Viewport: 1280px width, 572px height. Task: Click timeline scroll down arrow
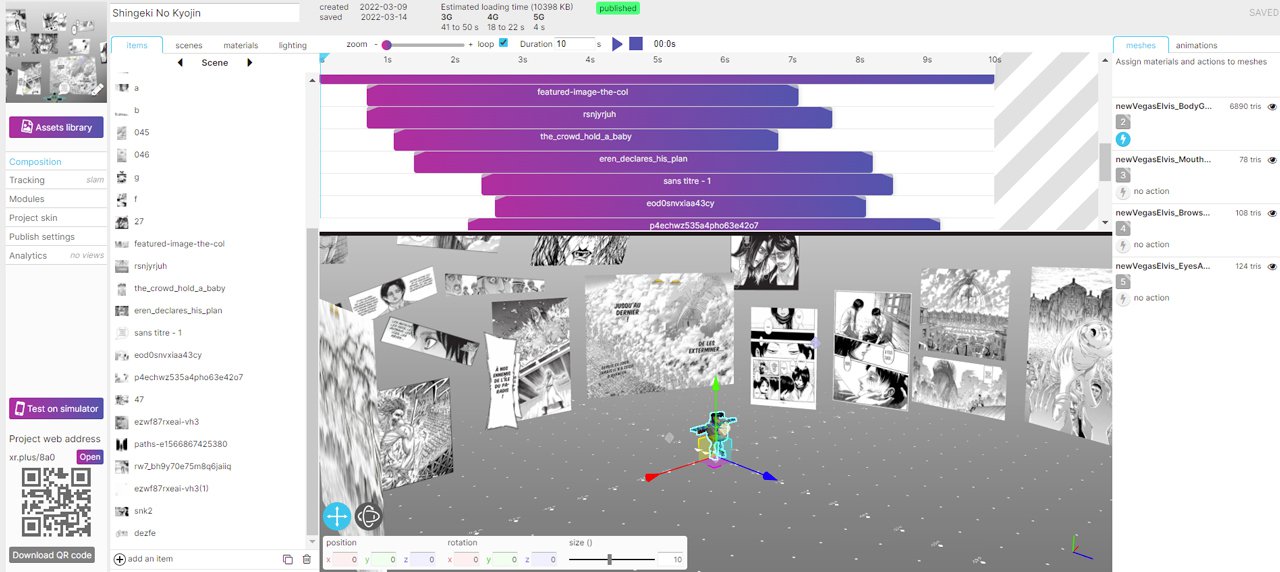tap(1105, 223)
